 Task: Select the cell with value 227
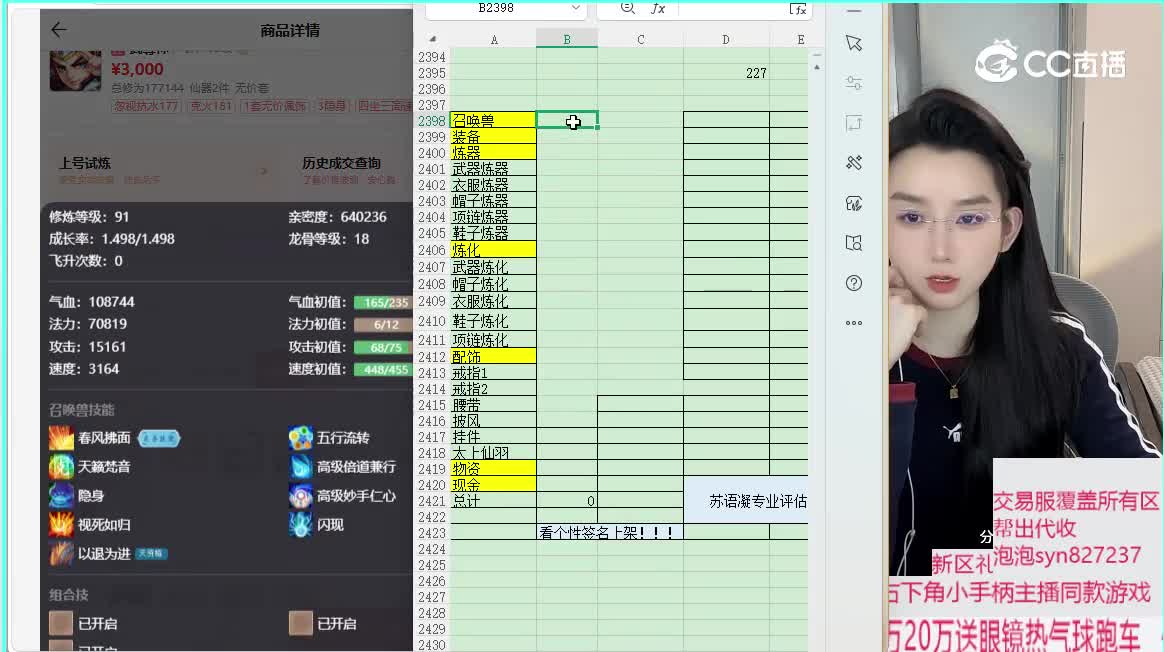click(726, 73)
